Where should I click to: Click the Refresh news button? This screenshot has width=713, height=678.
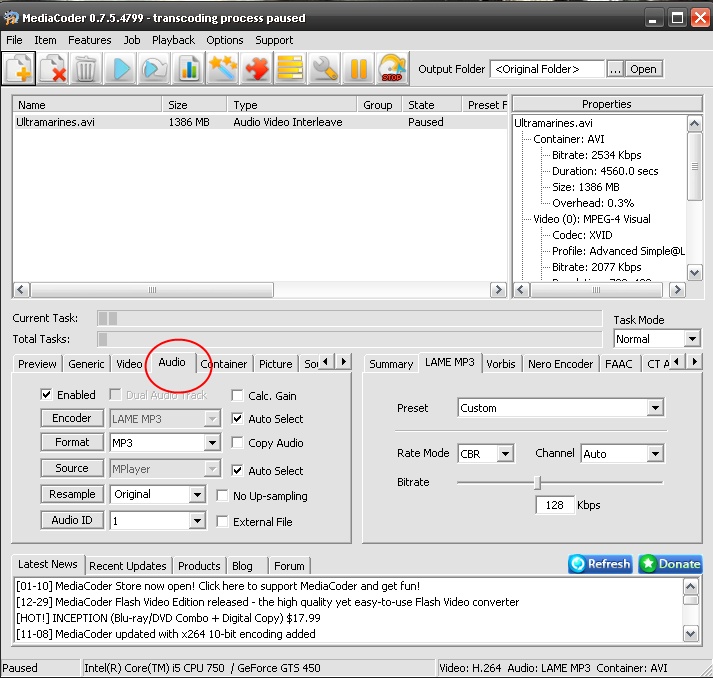tap(600, 564)
